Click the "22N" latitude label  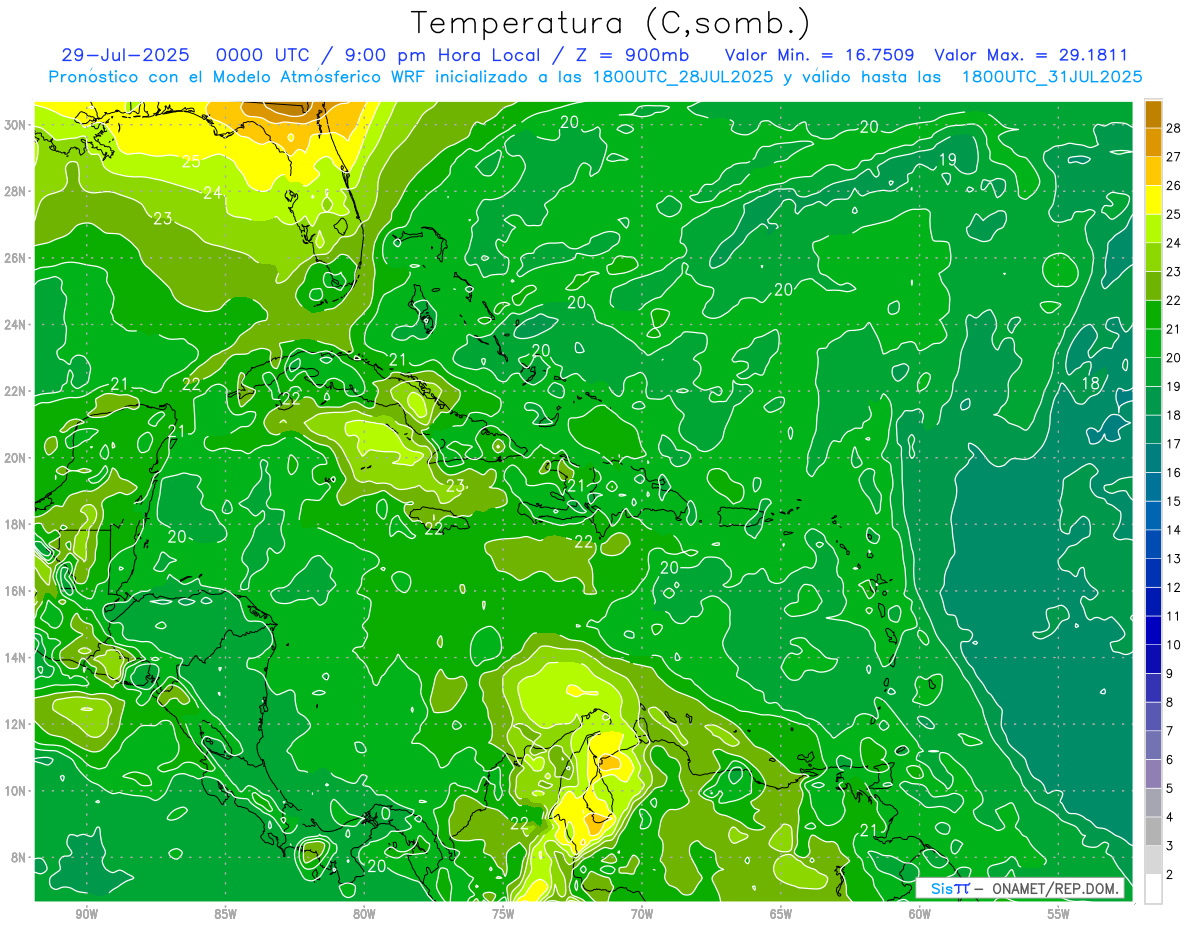pyautogui.click(x=17, y=391)
